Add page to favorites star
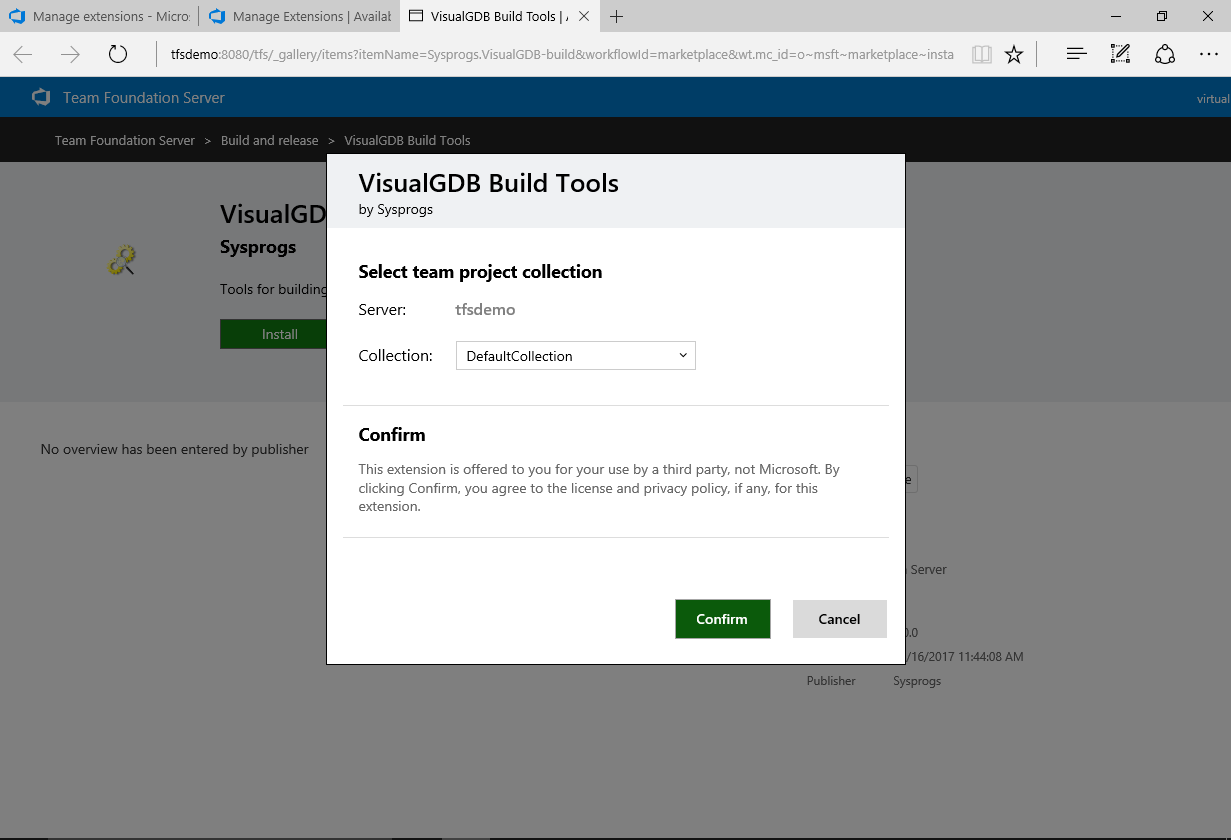Viewport: 1231px width, 840px height. (1014, 55)
